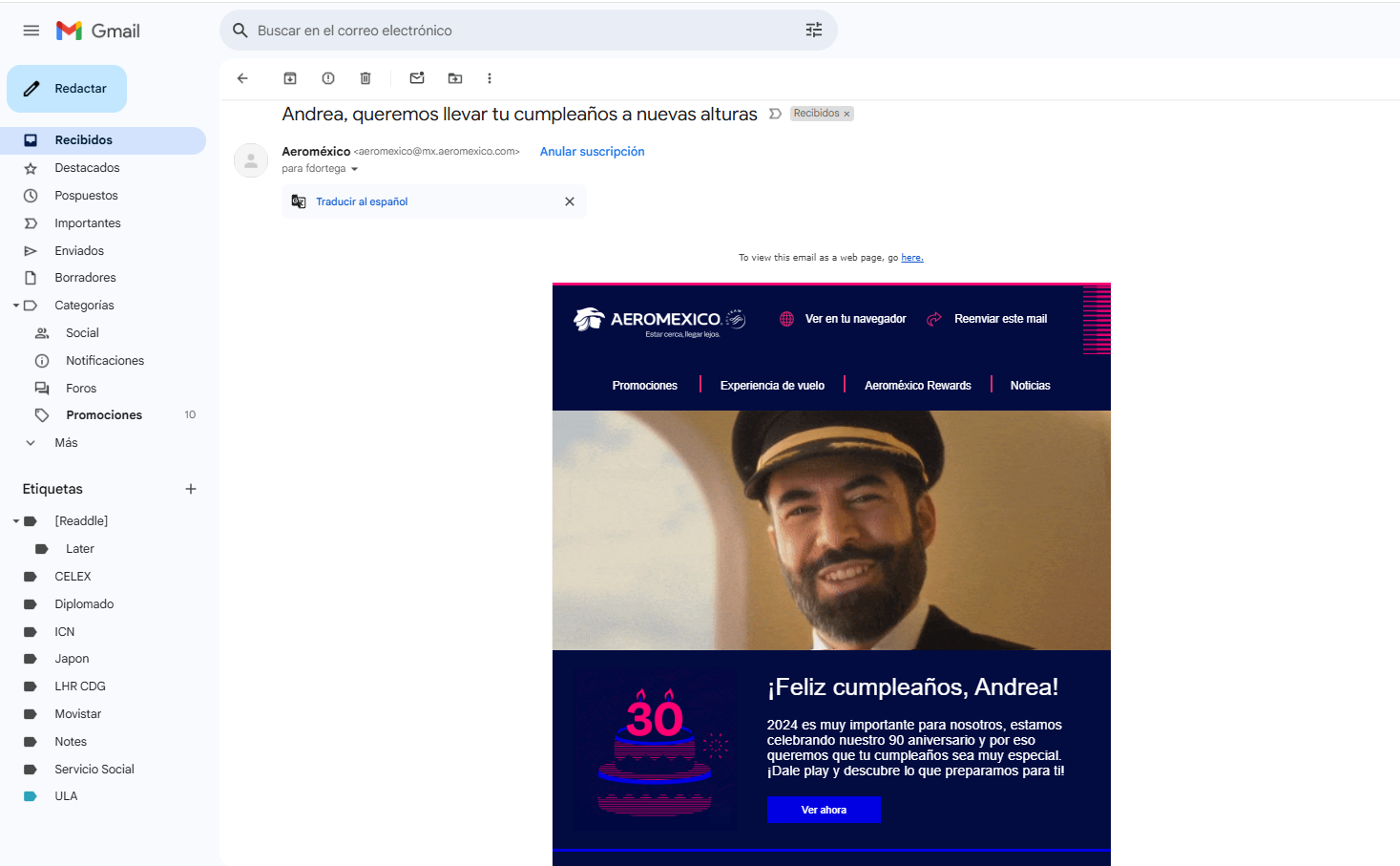Screen dimensions: 1400x866
Task: Open the main menu hamburger icon
Action: pos(31,31)
